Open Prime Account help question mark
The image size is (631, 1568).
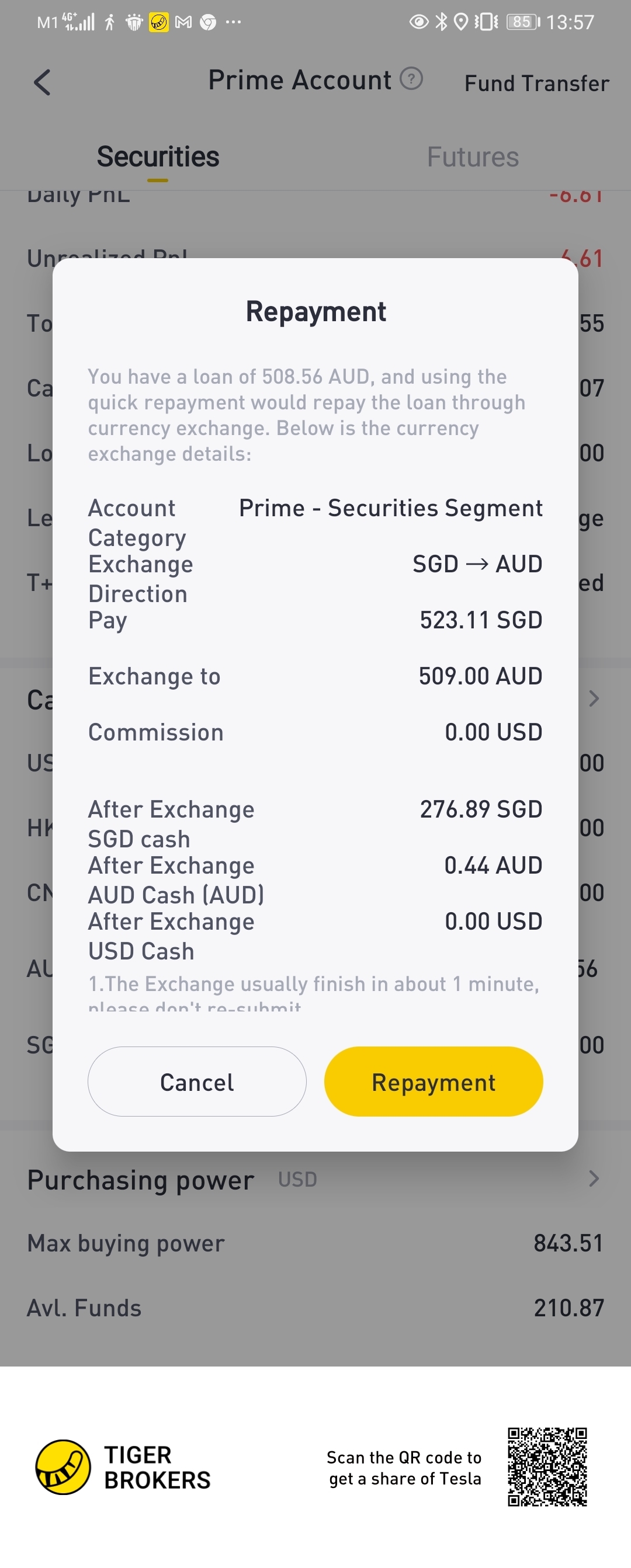(411, 79)
